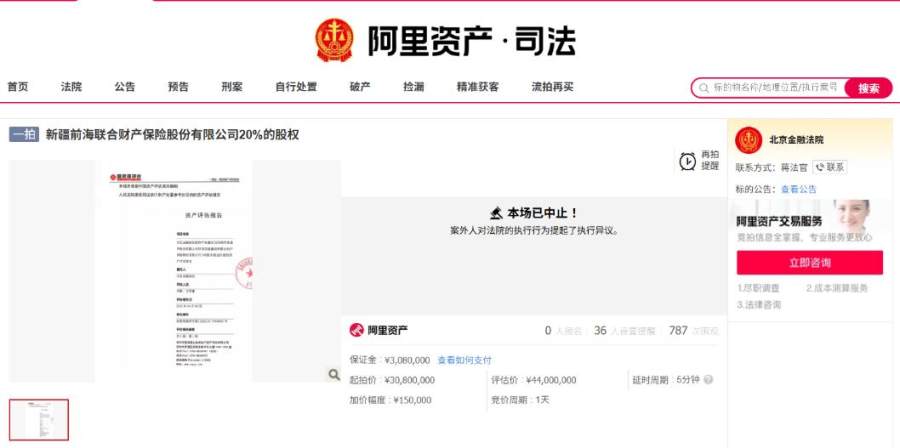This screenshot has height=448, width=900.
Task: Open the 法院 navigation item
Action: (71, 87)
